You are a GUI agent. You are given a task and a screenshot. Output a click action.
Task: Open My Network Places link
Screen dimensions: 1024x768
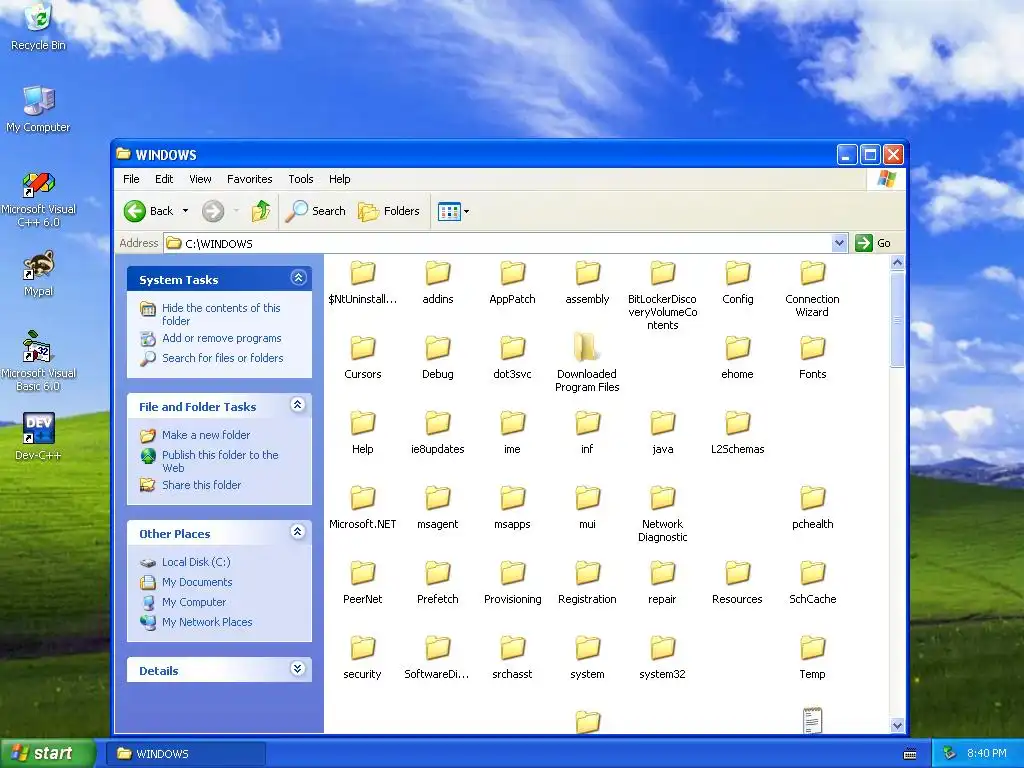[x=207, y=622]
